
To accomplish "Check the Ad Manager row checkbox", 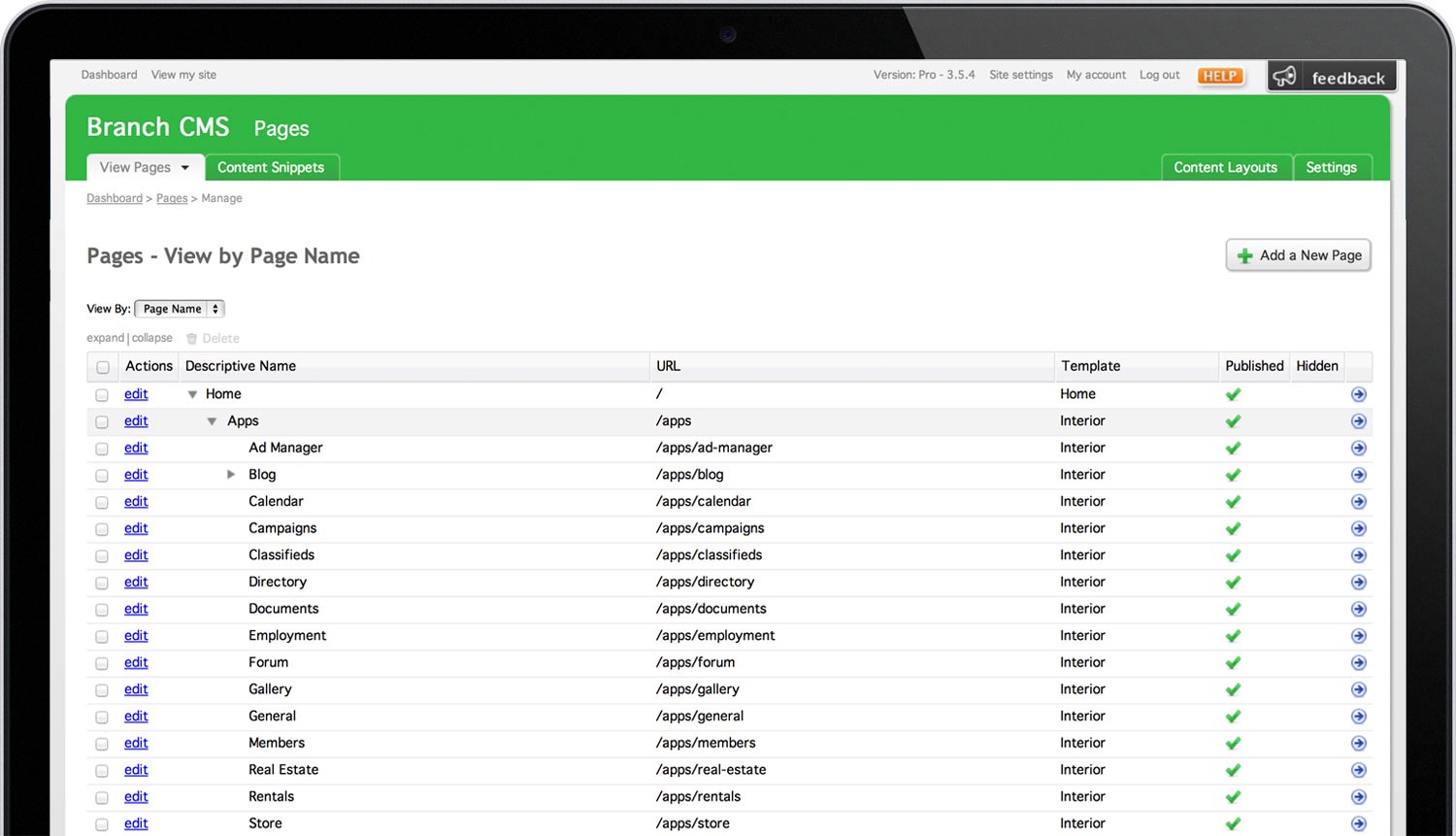I will coord(102,449).
